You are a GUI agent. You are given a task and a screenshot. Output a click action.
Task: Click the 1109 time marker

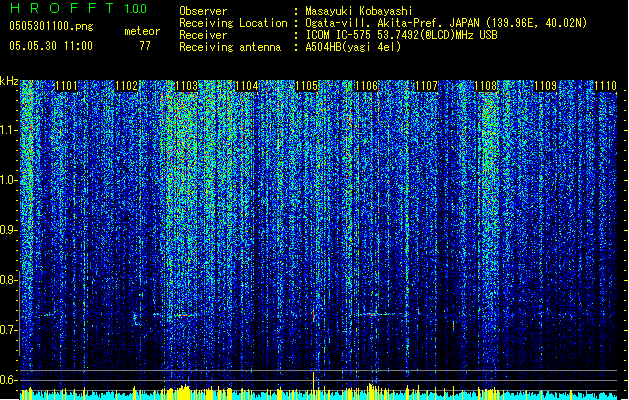point(546,86)
